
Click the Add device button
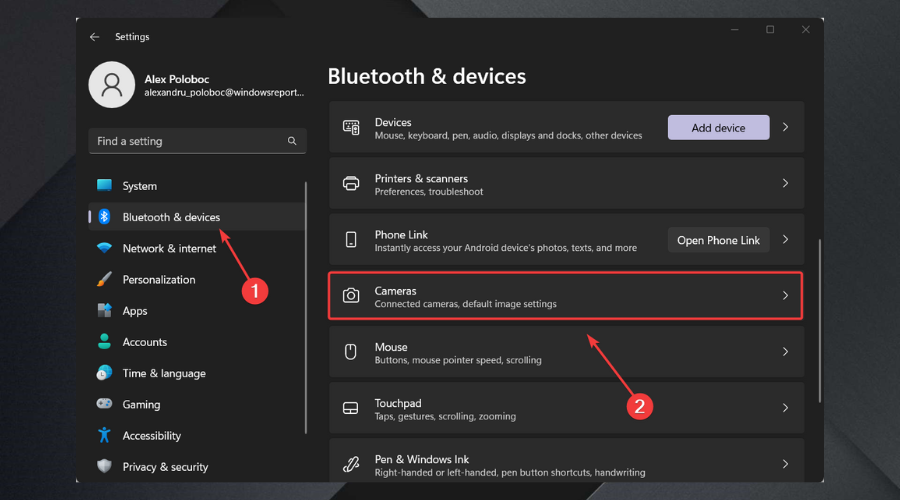coord(718,127)
